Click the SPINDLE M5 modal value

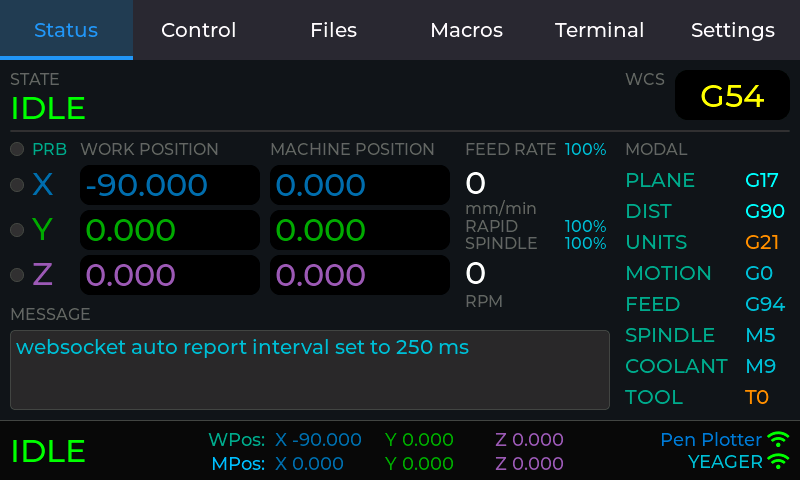[760, 335]
